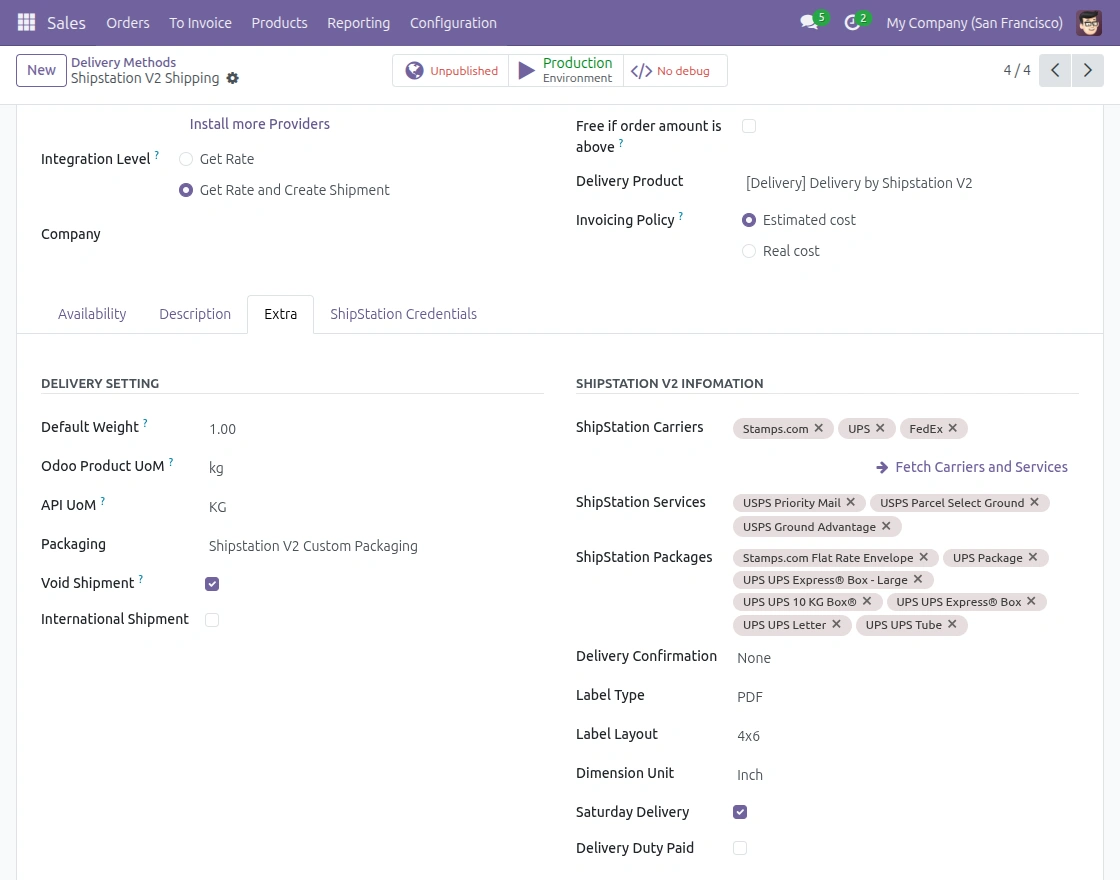The width and height of the screenshot is (1120, 880).
Task: Open the Label Type dropdown
Action: click(x=900, y=697)
